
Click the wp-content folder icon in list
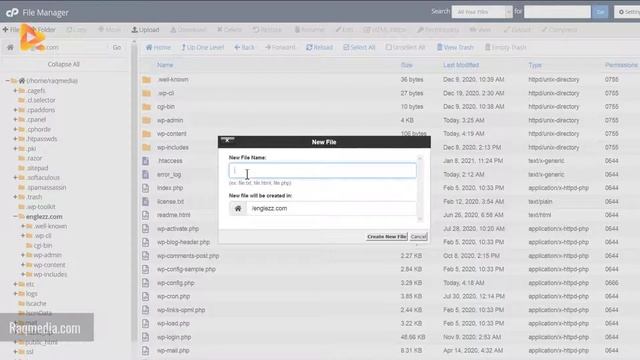coord(147,134)
